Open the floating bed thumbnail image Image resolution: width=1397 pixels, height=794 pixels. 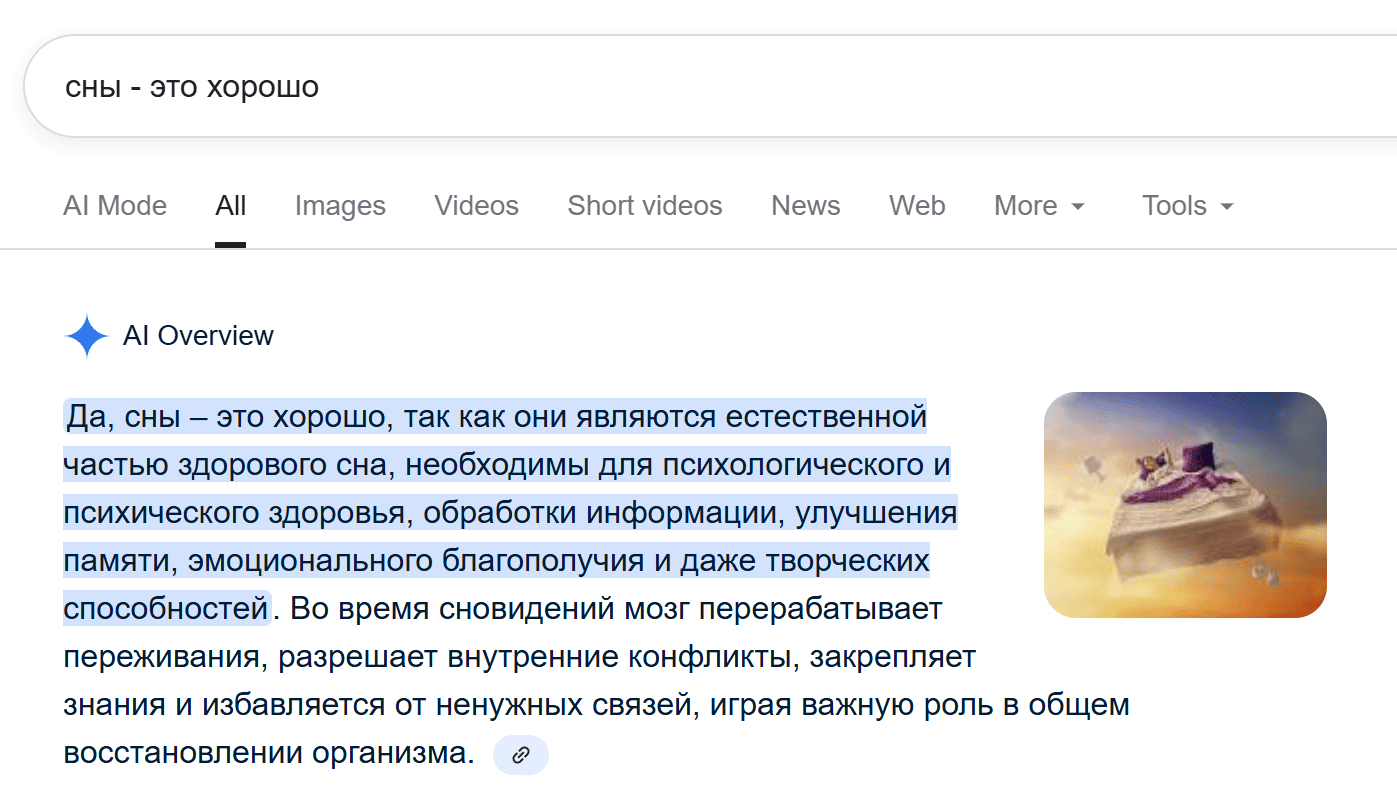tap(1185, 504)
